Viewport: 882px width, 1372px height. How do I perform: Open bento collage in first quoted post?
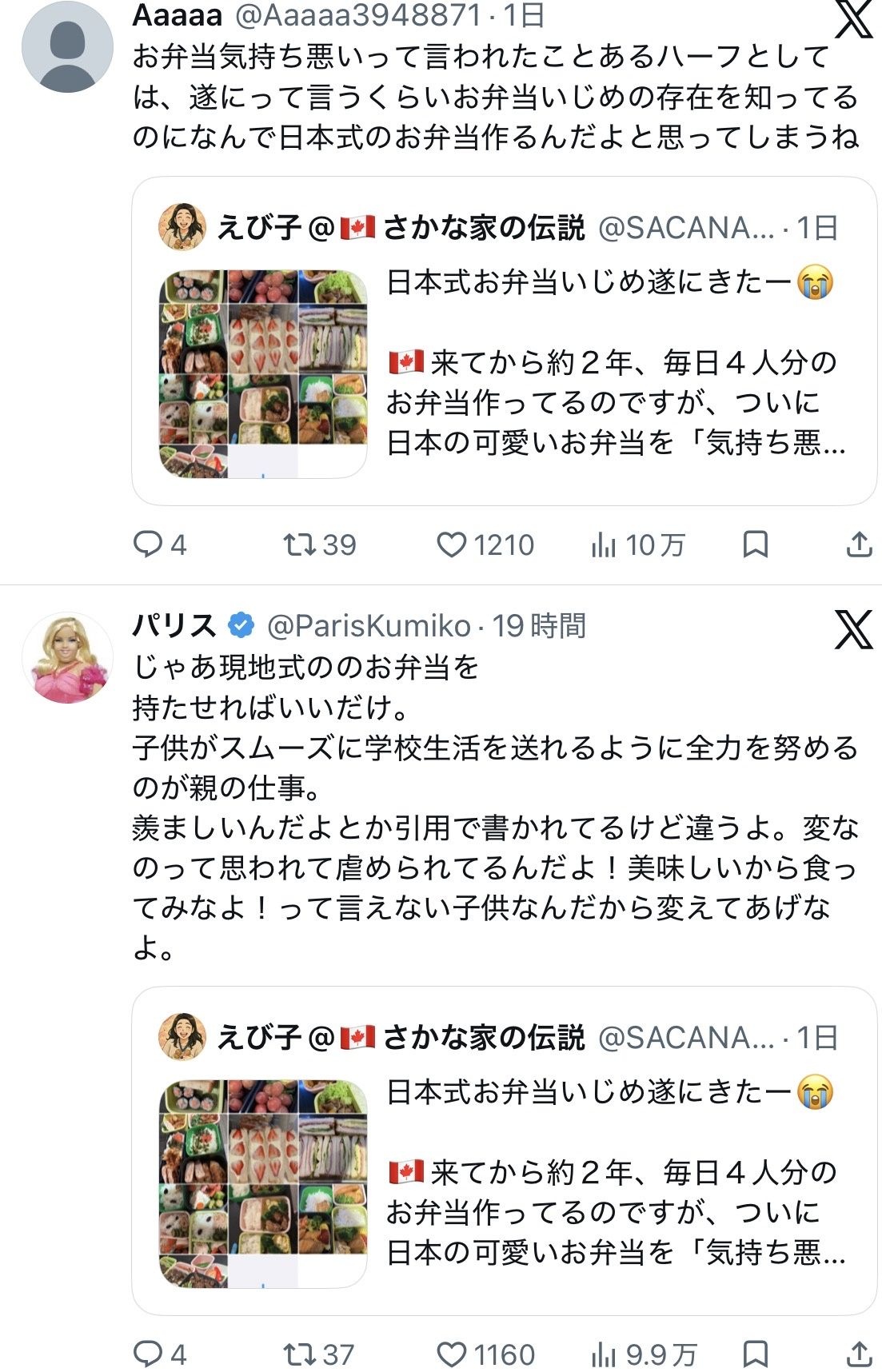pyautogui.click(x=263, y=374)
